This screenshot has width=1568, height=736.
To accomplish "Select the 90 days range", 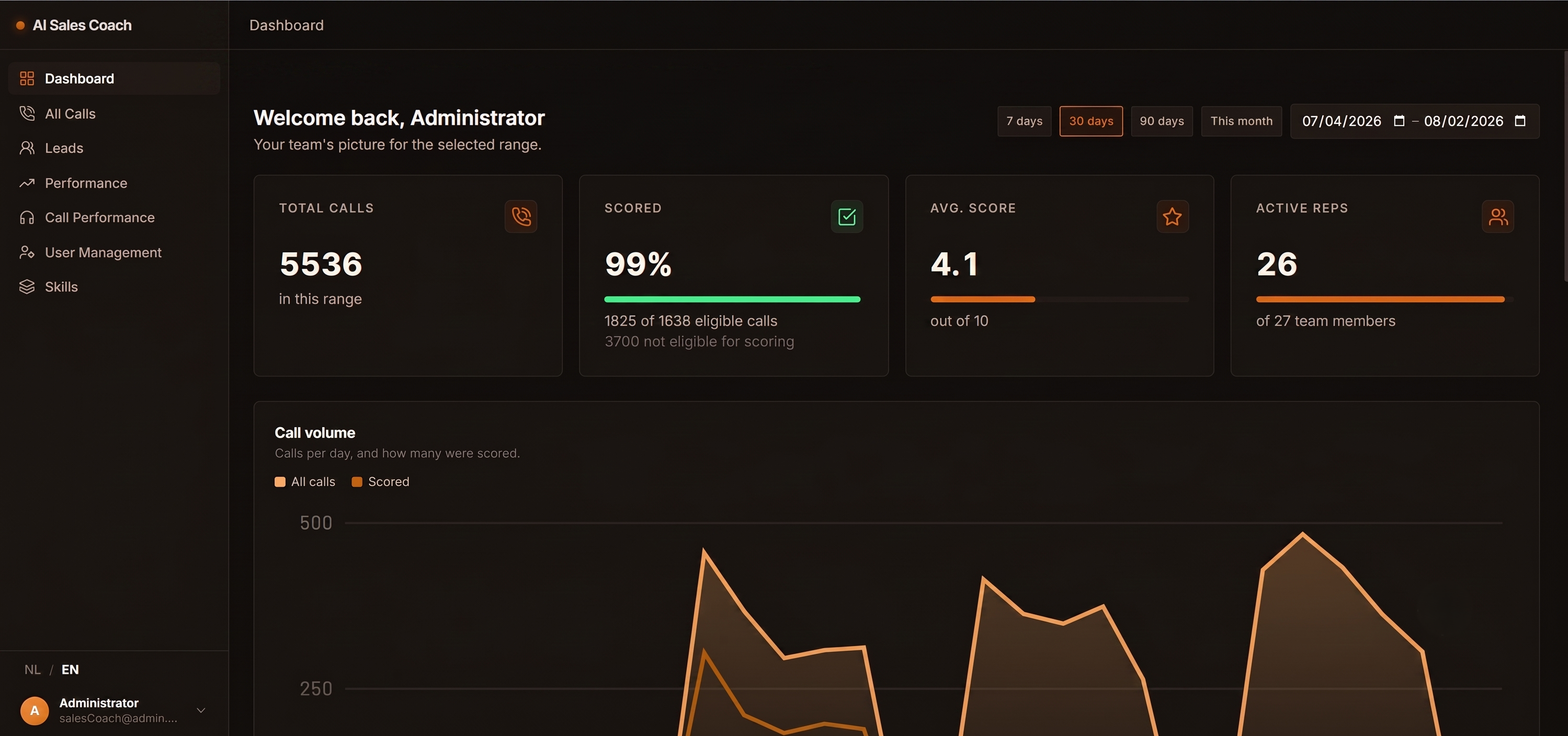I will pos(1162,121).
